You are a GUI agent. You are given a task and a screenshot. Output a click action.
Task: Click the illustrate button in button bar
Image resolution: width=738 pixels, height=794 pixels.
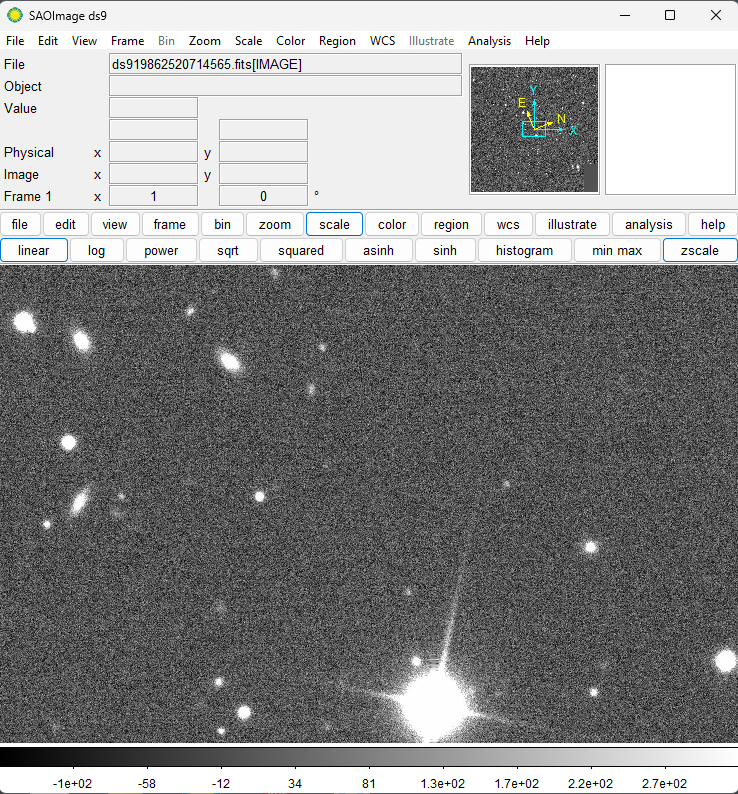point(572,224)
